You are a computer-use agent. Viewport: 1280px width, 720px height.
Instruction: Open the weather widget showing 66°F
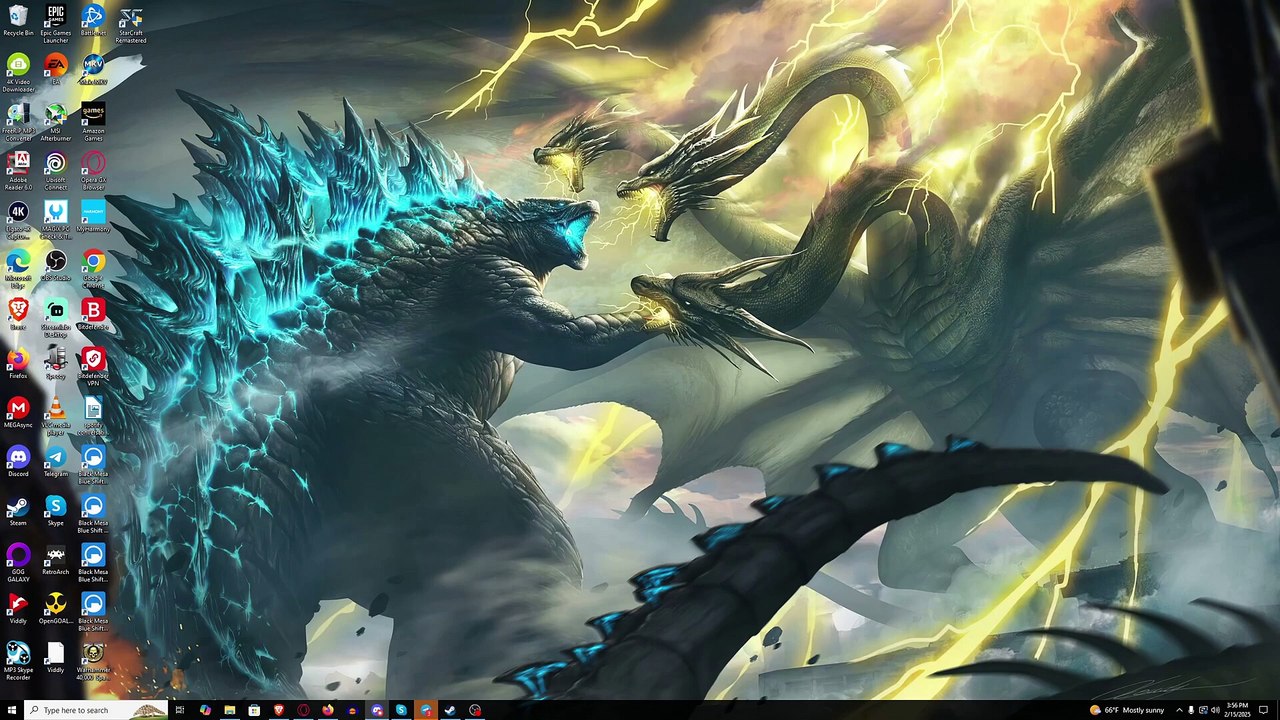click(x=1127, y=710)
